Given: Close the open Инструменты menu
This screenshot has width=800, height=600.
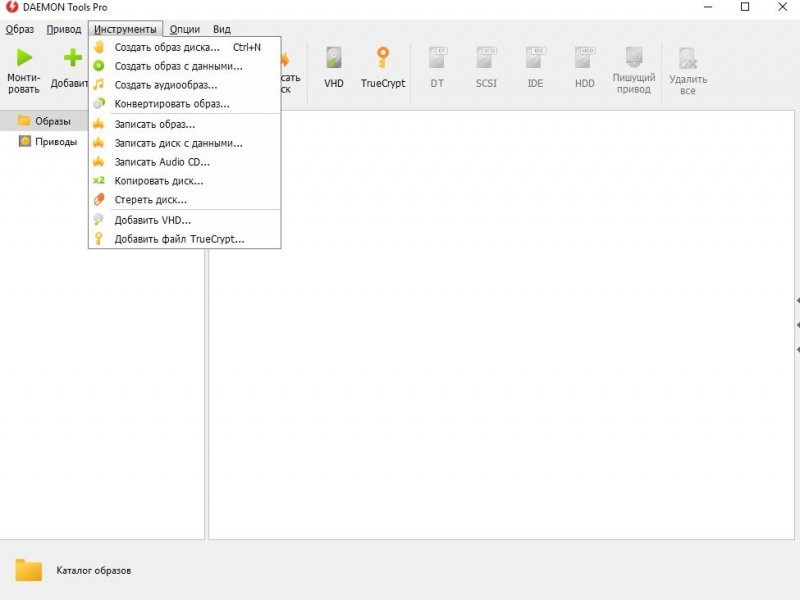Looking at the screenshot, I should 126,29.
